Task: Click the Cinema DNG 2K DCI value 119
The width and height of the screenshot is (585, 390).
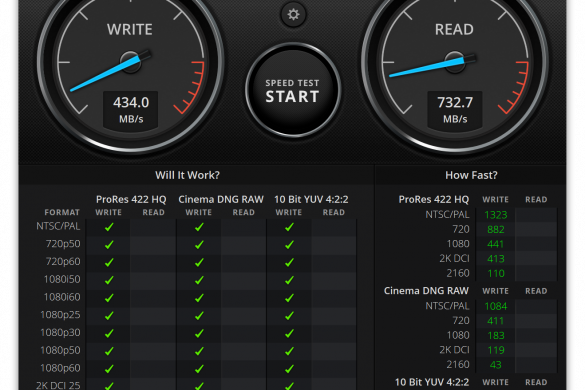Action: pos(495,350)
